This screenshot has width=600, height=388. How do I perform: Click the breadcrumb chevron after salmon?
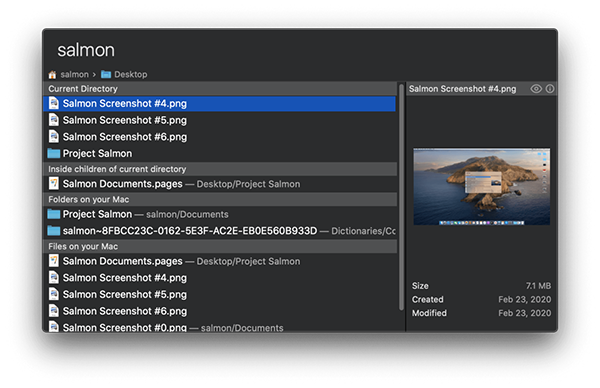click(94, 75)
